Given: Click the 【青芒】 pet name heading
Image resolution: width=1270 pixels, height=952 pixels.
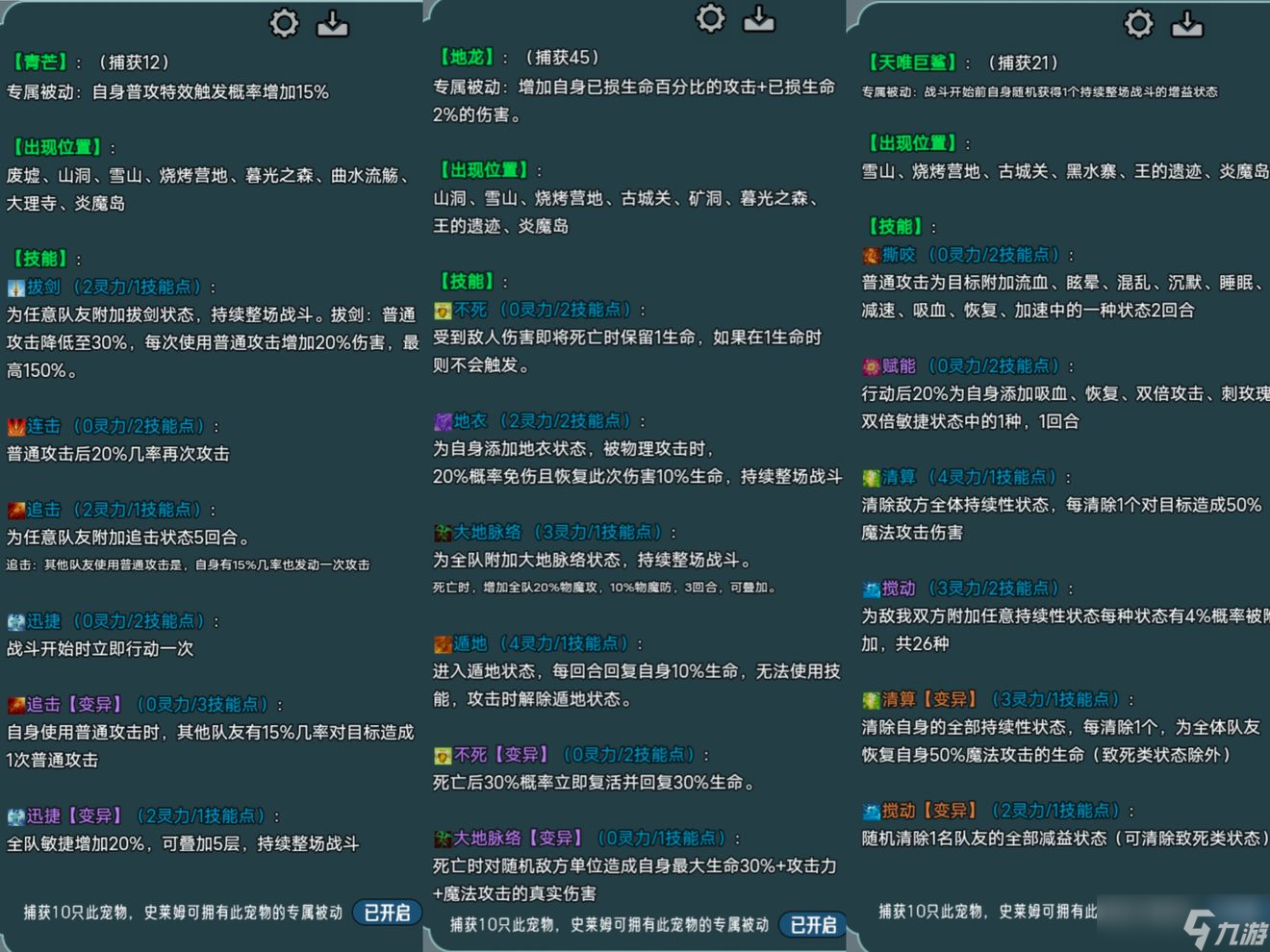Looking at the screenshot, I should (x=39, y=63).
